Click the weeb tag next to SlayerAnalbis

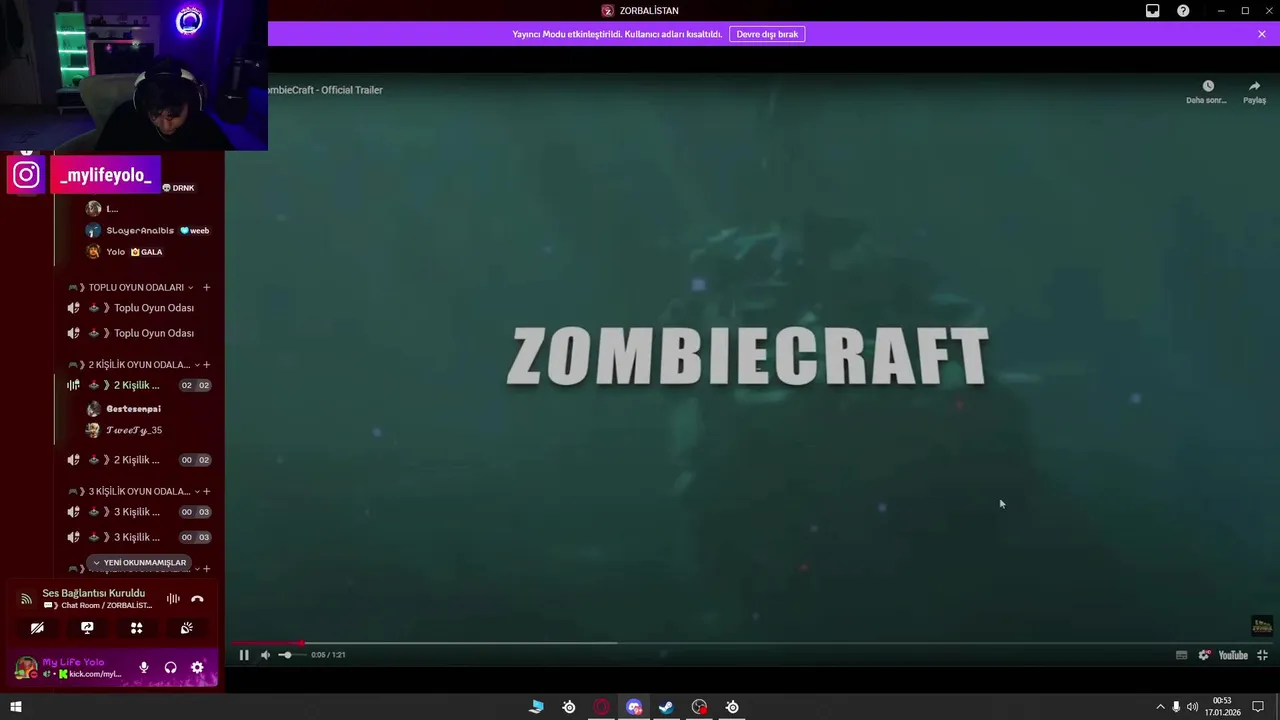click(x=195, y=231)
